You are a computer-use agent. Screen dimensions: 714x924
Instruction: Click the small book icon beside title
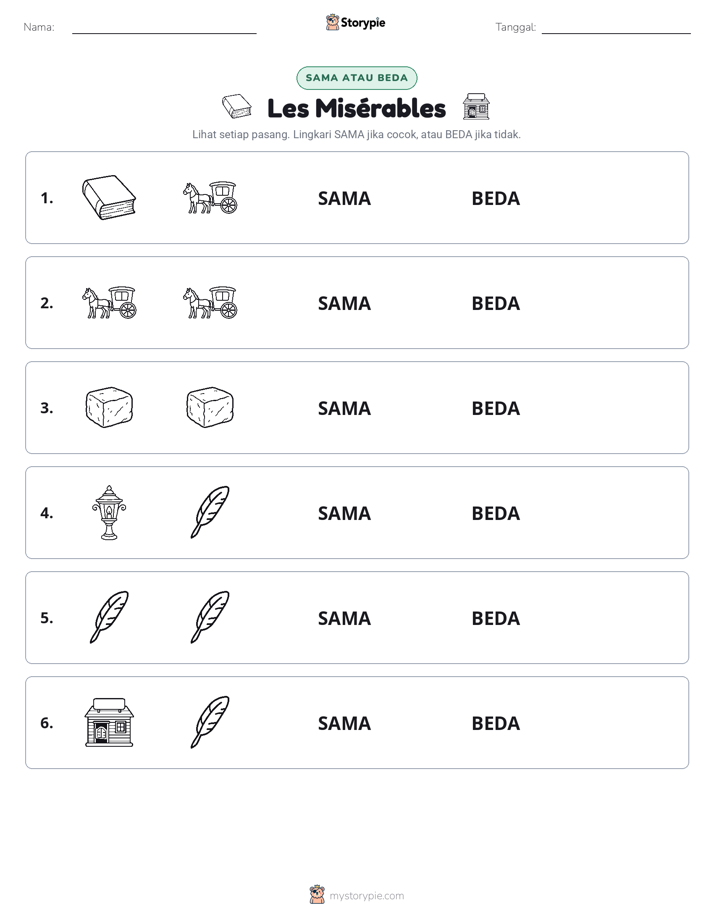(x=237, y=107)
